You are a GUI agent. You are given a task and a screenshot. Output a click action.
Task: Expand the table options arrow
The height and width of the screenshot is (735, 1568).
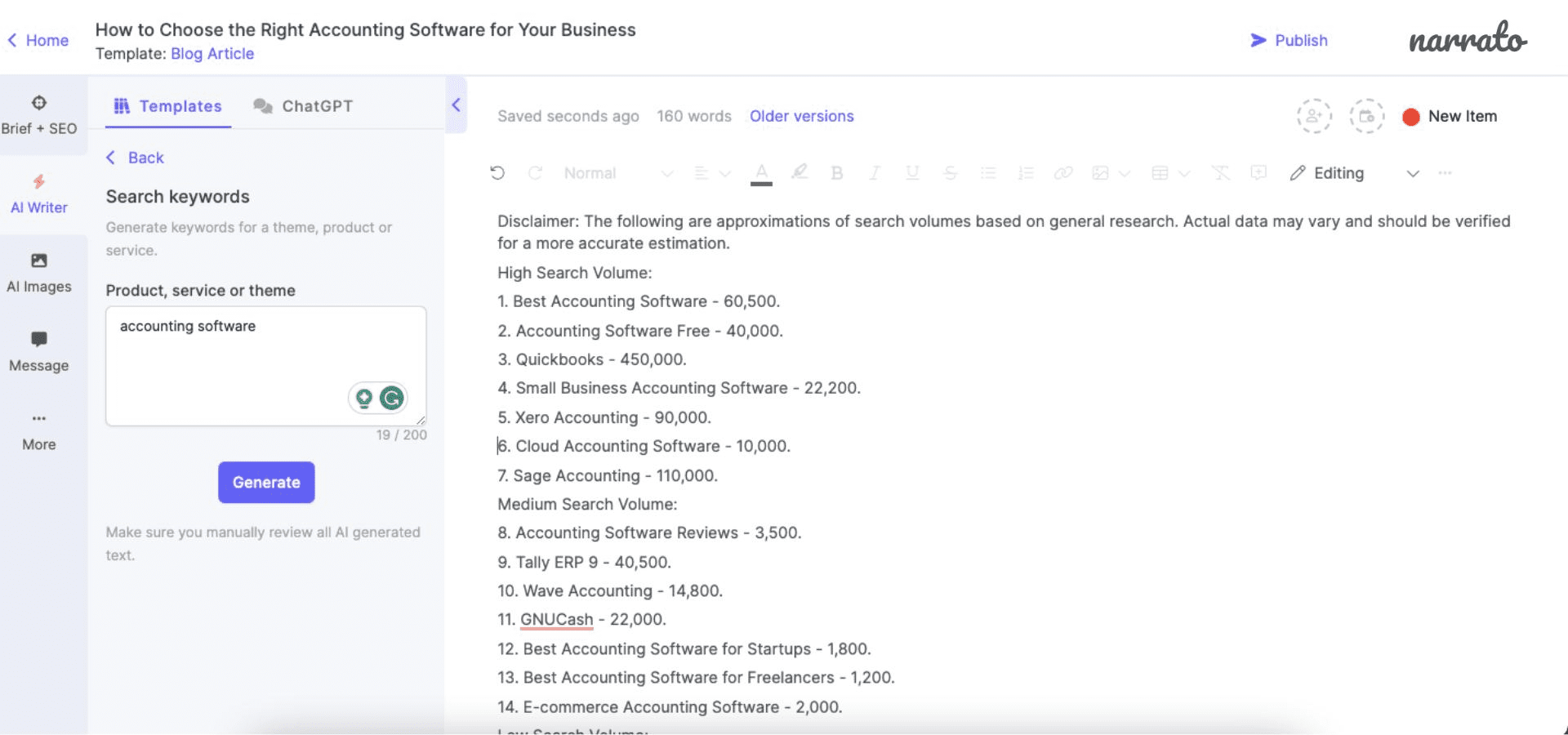tap(1184, 173)
